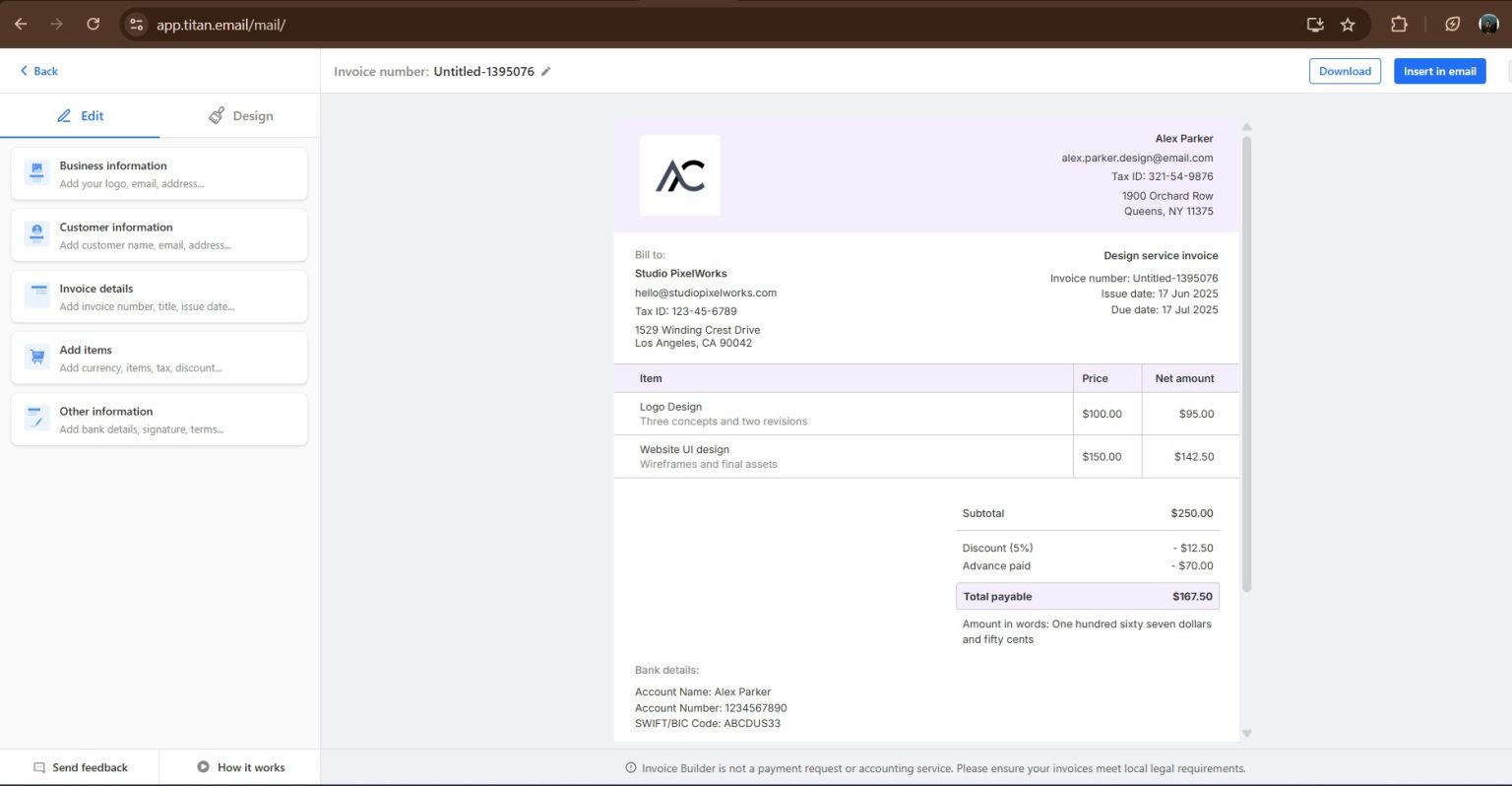
Task: Click the 'Discount (5%)' line
Action: (1088, 548)
